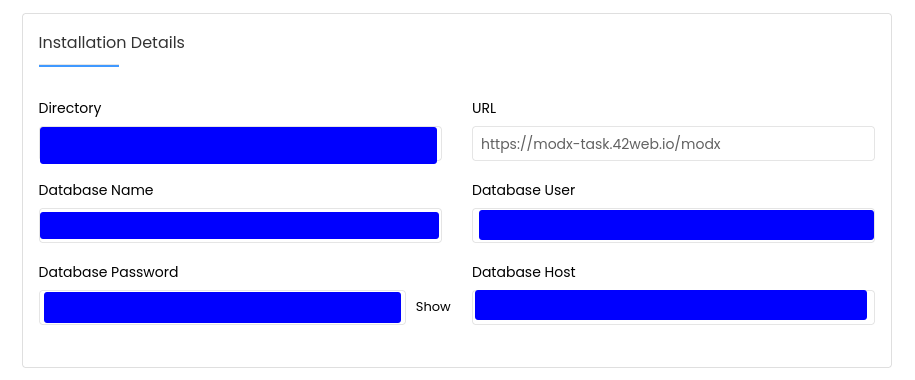Click the Directory label

(69, 109)
